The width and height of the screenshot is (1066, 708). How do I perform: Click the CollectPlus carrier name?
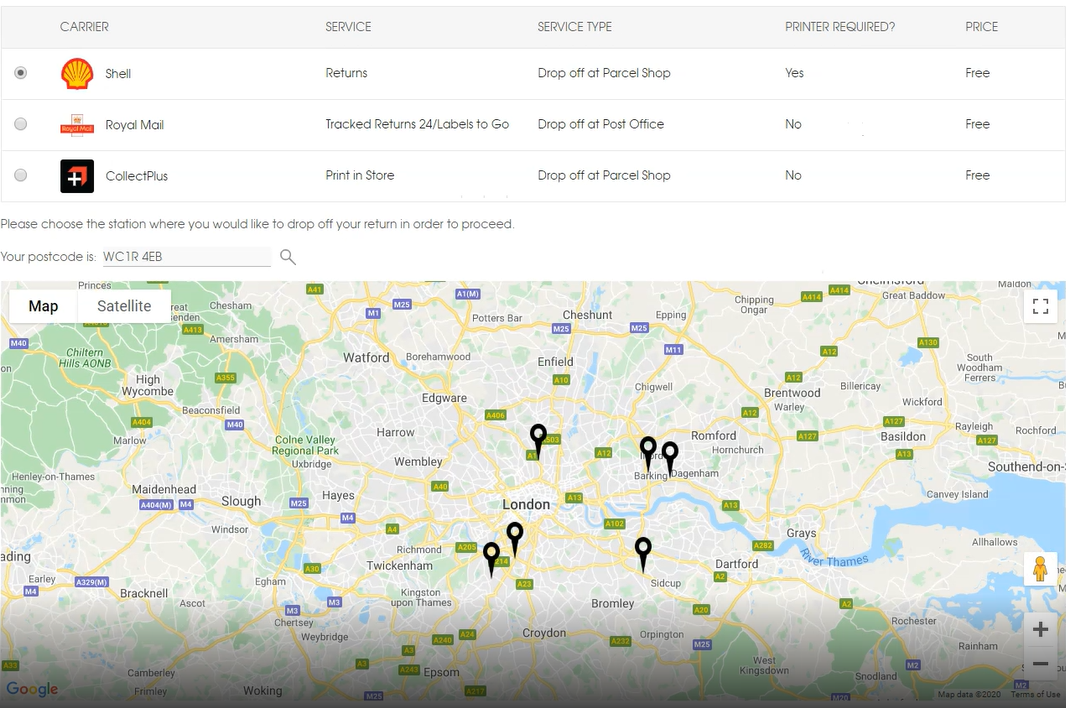(137, 176)
